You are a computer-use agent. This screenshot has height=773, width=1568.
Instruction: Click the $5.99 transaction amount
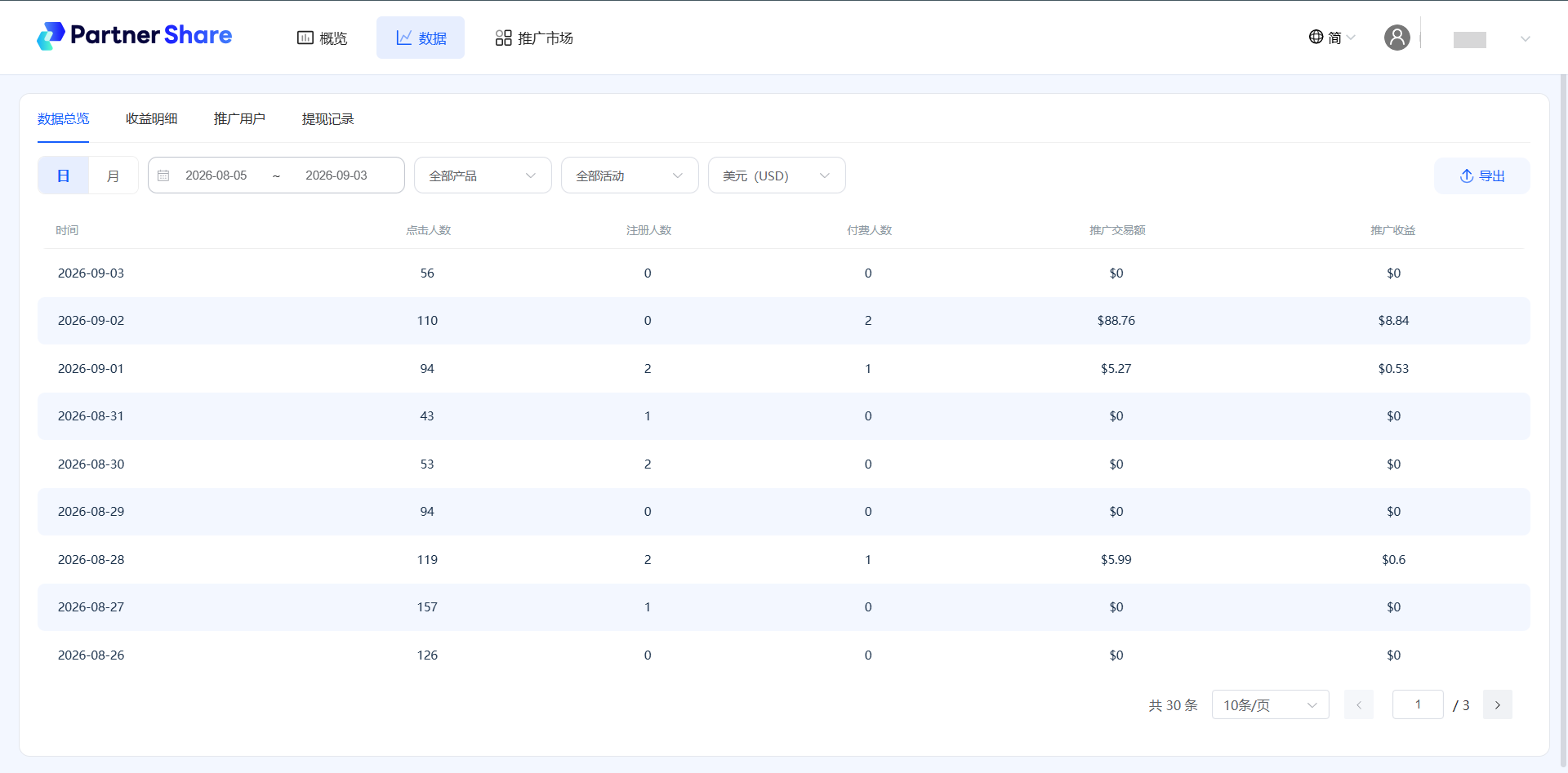coord(1116,560)
